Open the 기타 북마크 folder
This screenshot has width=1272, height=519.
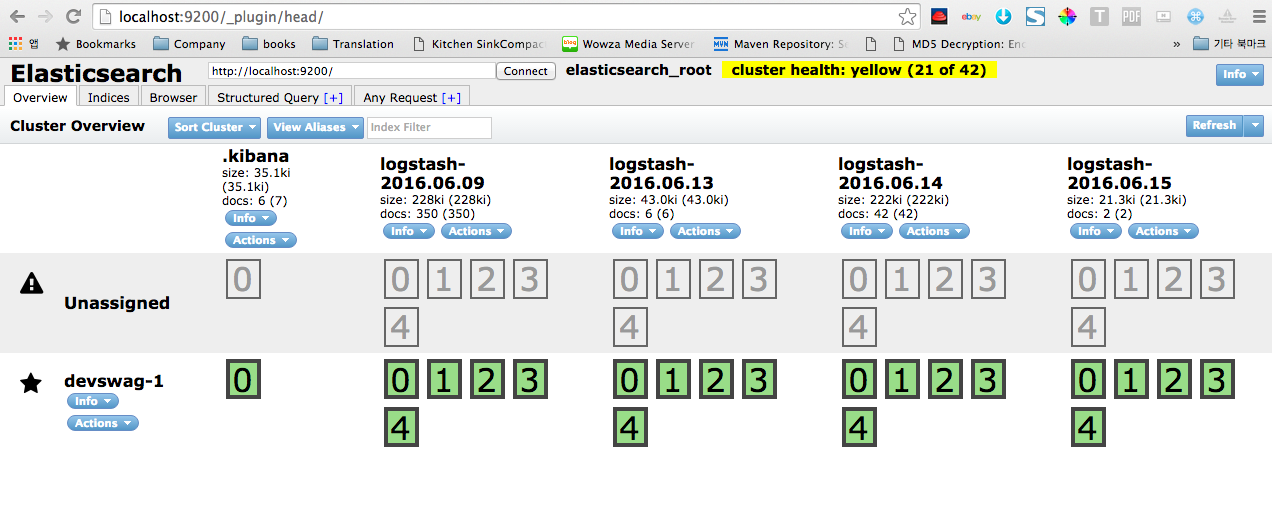coord(1229,44)
